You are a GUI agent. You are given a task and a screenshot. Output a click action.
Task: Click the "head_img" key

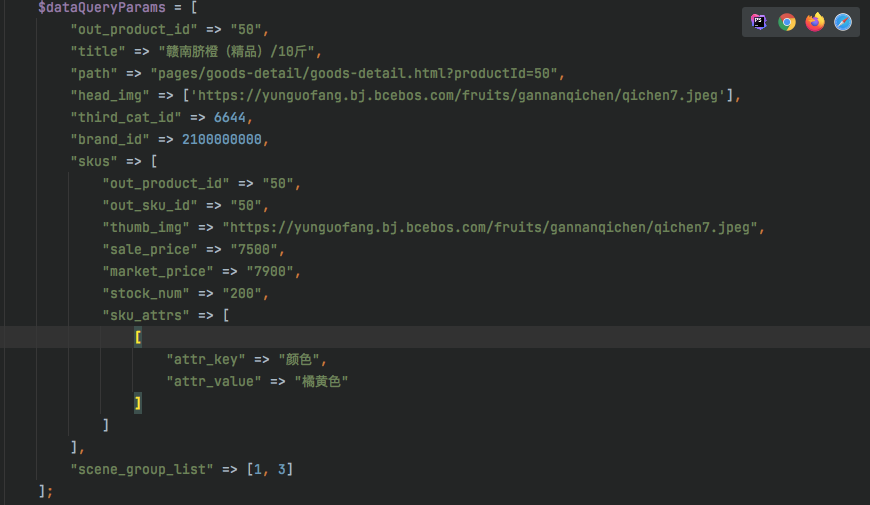pos(110,95)
